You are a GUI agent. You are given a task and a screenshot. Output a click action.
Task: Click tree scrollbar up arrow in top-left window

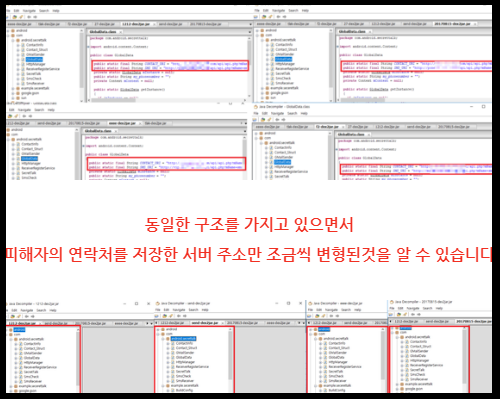(x=81, y=31)
